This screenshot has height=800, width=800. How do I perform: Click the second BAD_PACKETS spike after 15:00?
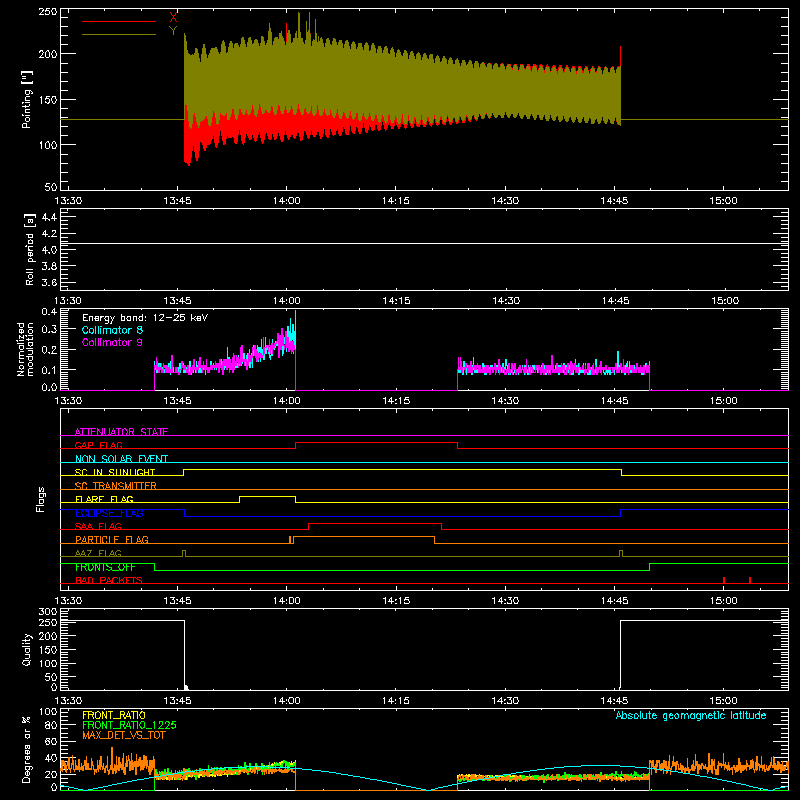point(749,580)
